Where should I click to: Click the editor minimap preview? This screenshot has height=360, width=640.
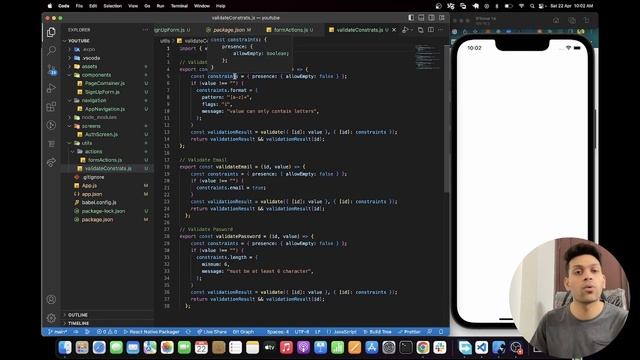click(x=427, y=57)
